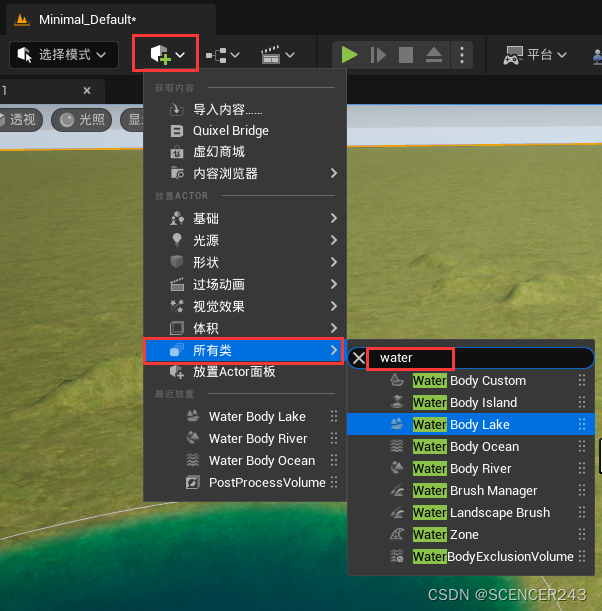Click recent Water Body River entry

pyautogui.click(x=245, y=439)
